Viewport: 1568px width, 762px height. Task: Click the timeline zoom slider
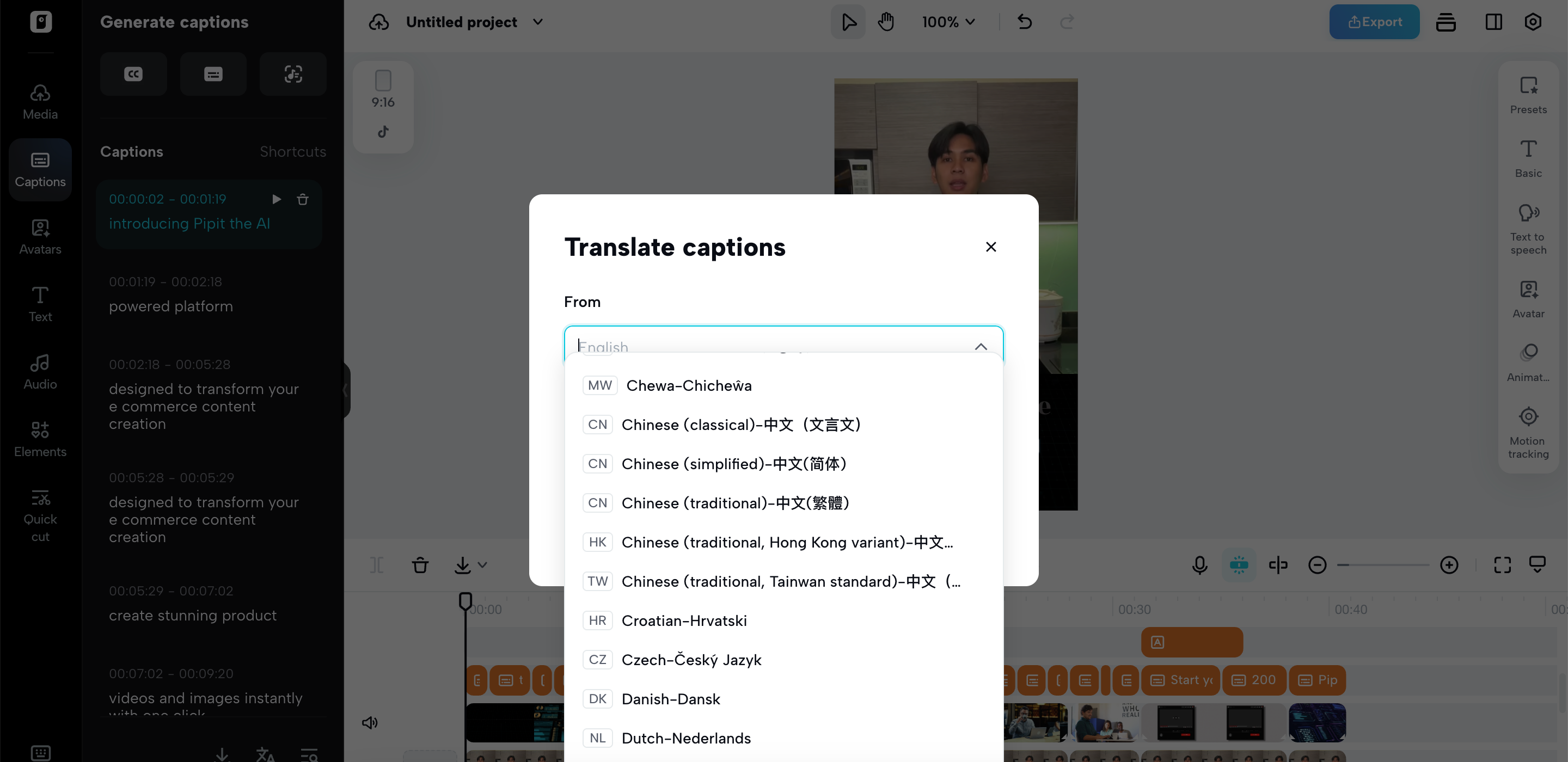point(1382,565)
